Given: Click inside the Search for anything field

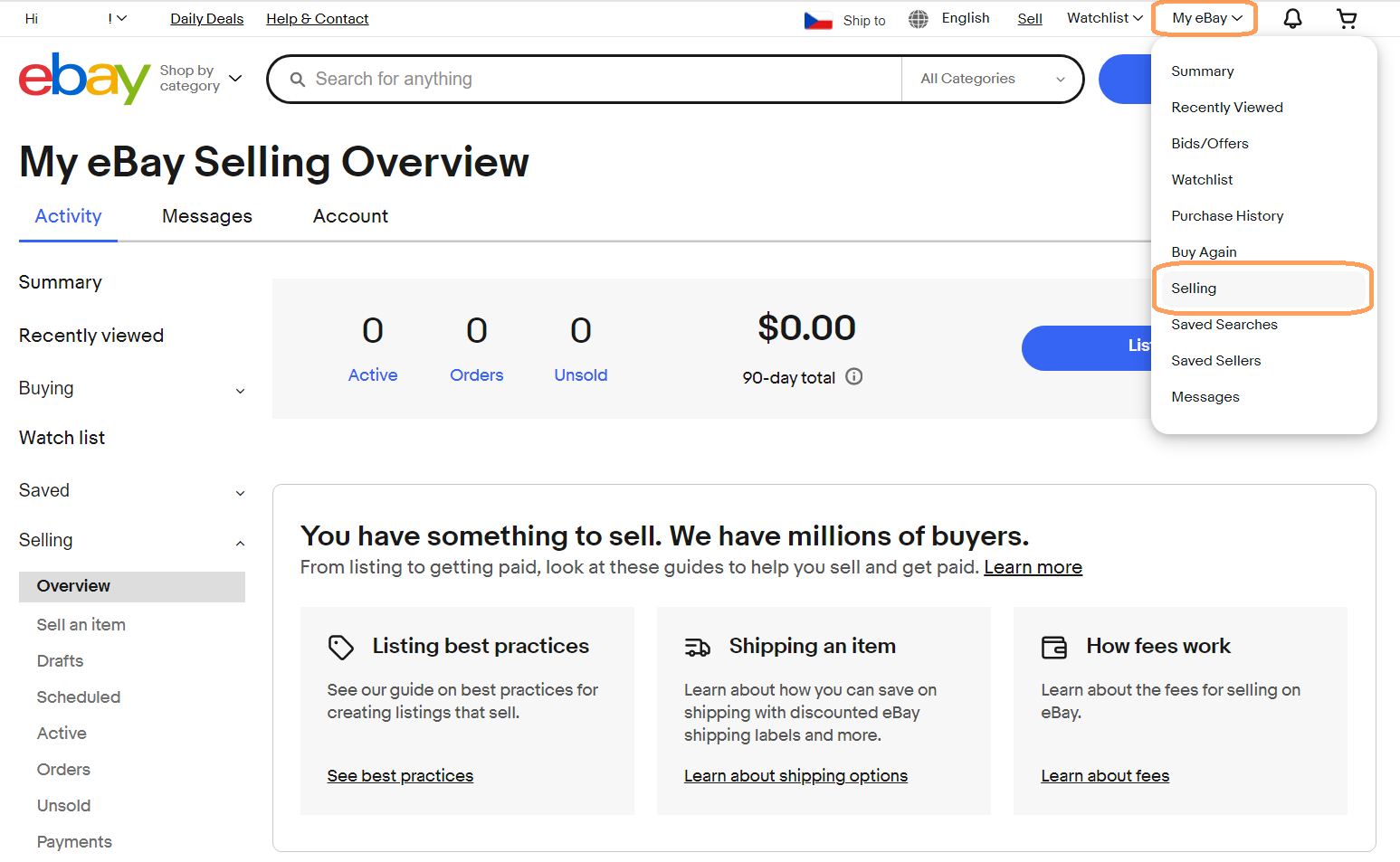Looking at the screenshot, I should pos(543,79).
